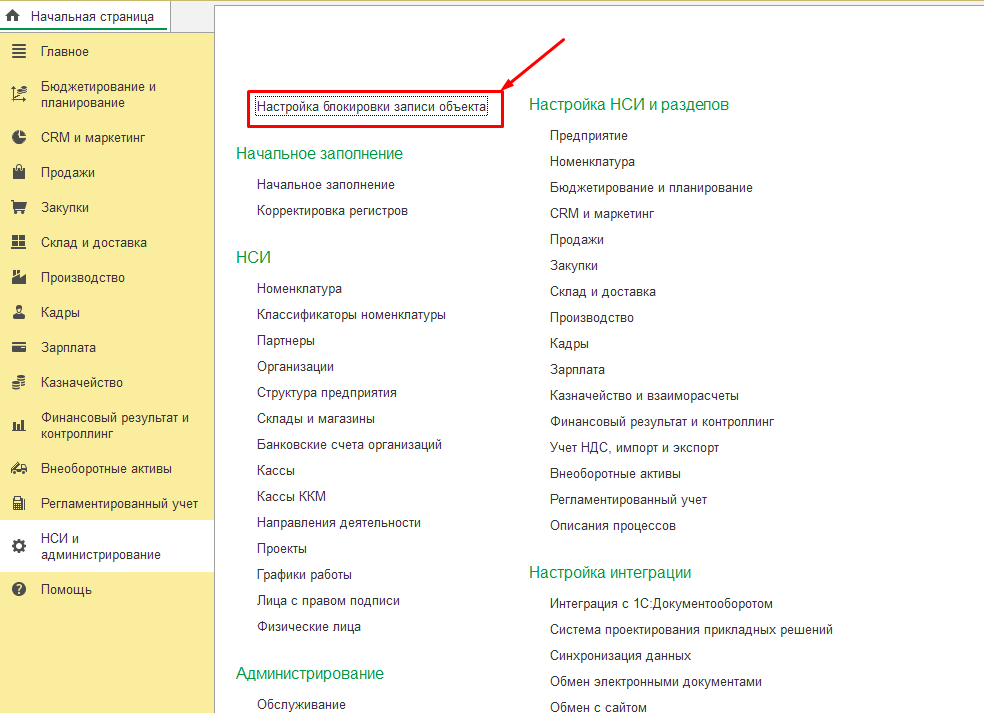
Task: Click the Главное menu lines icon
Action: pos(19,51)
